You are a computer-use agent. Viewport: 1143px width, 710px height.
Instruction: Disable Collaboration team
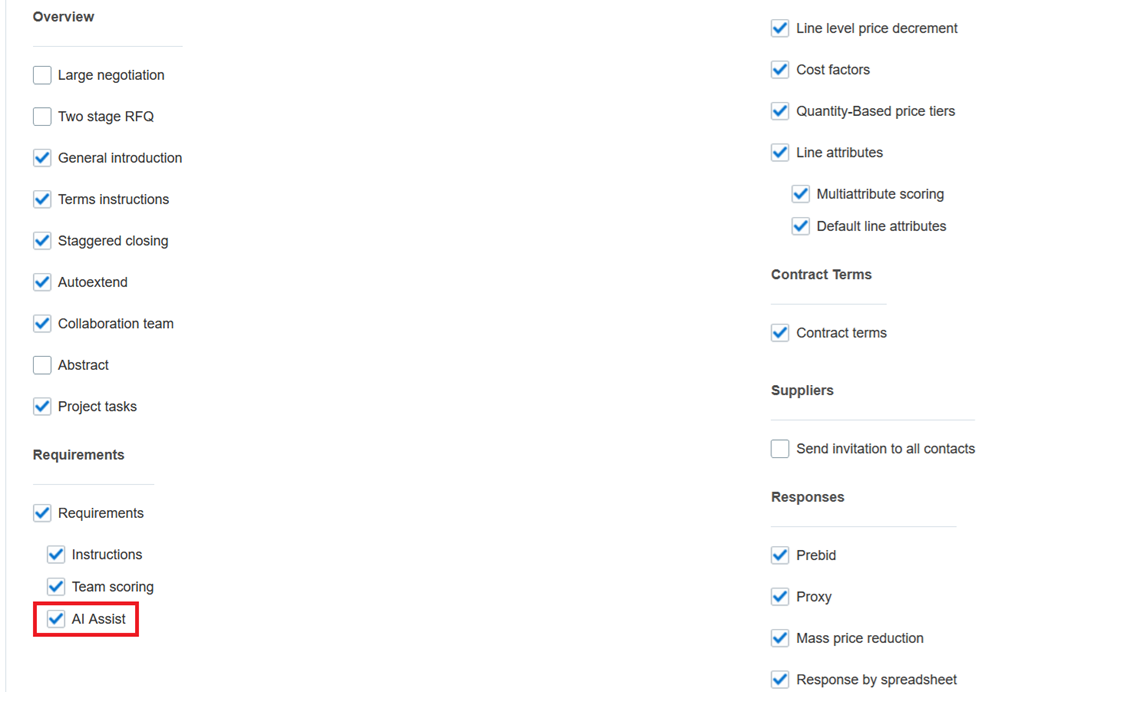42,323
